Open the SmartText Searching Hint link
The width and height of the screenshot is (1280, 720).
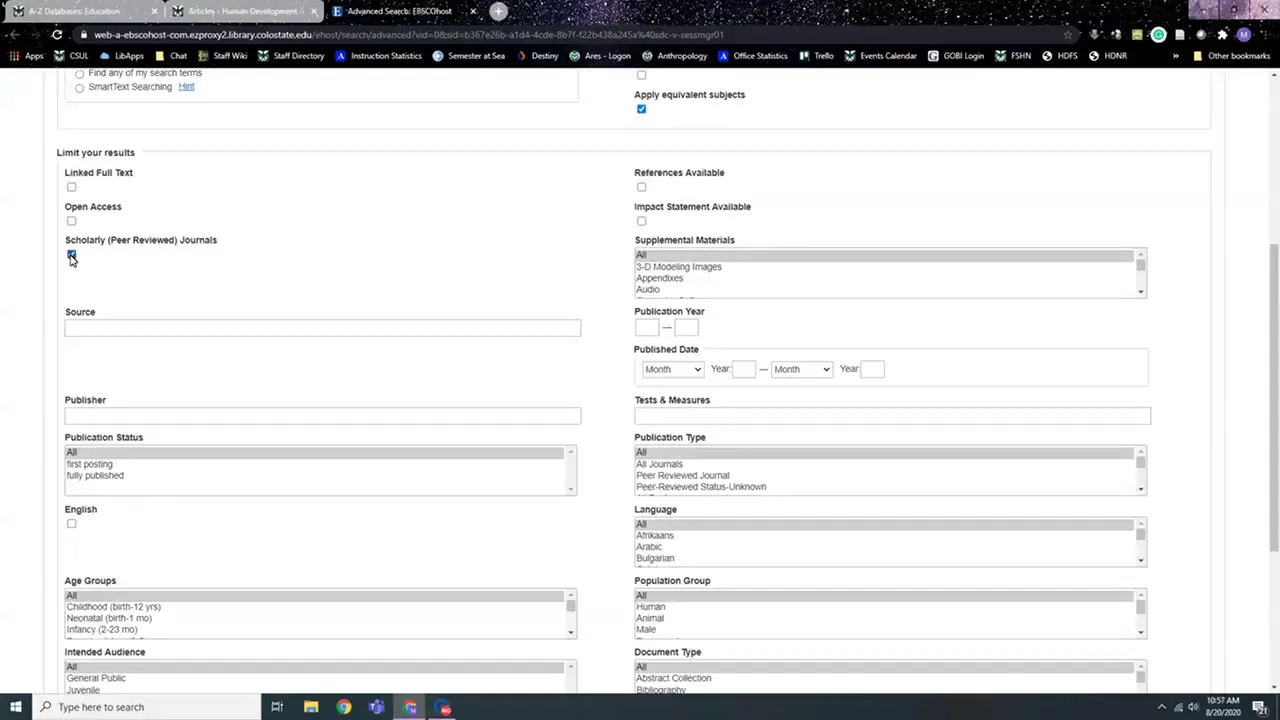pos(186,87)
